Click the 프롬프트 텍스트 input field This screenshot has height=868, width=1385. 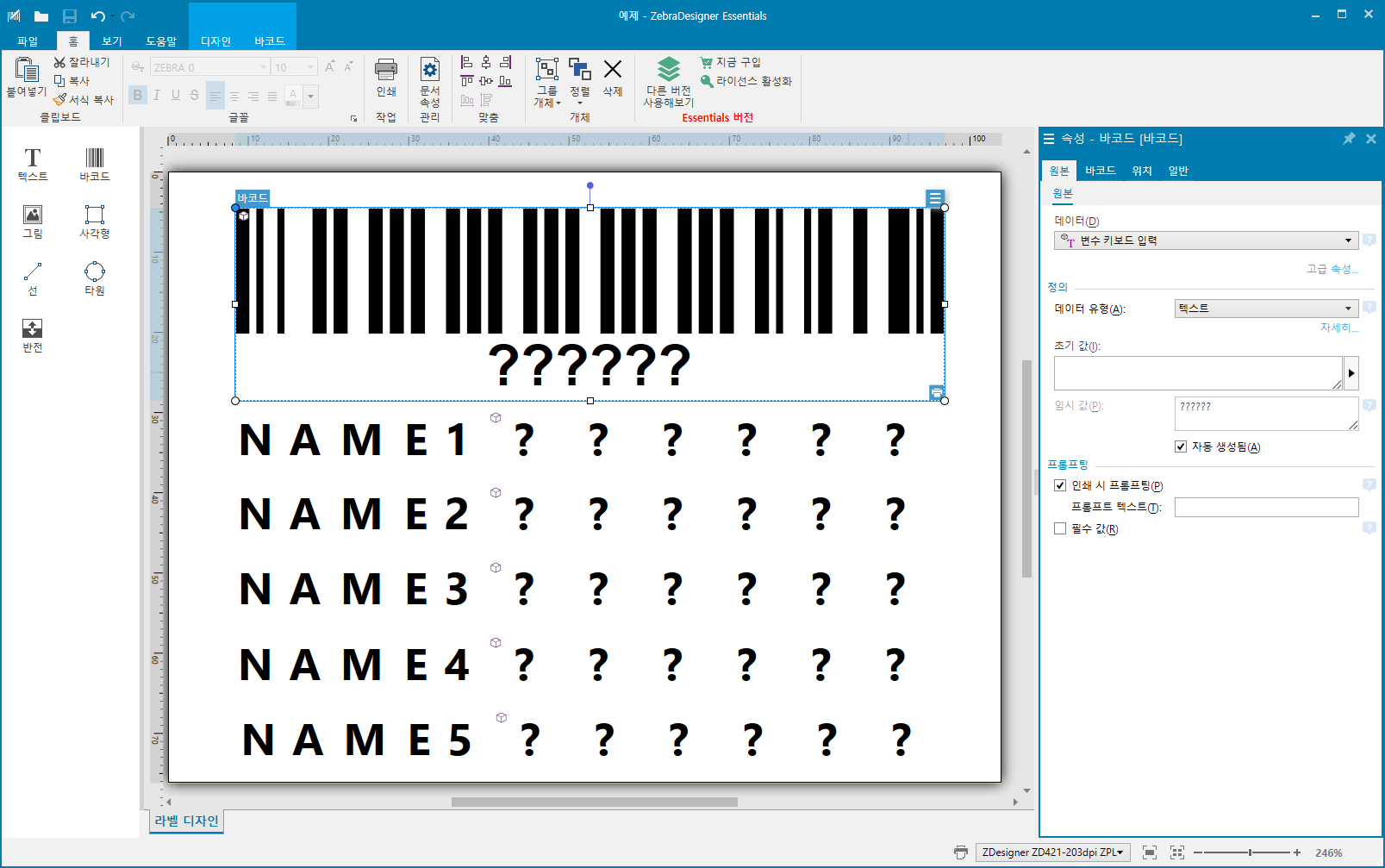1266,507
